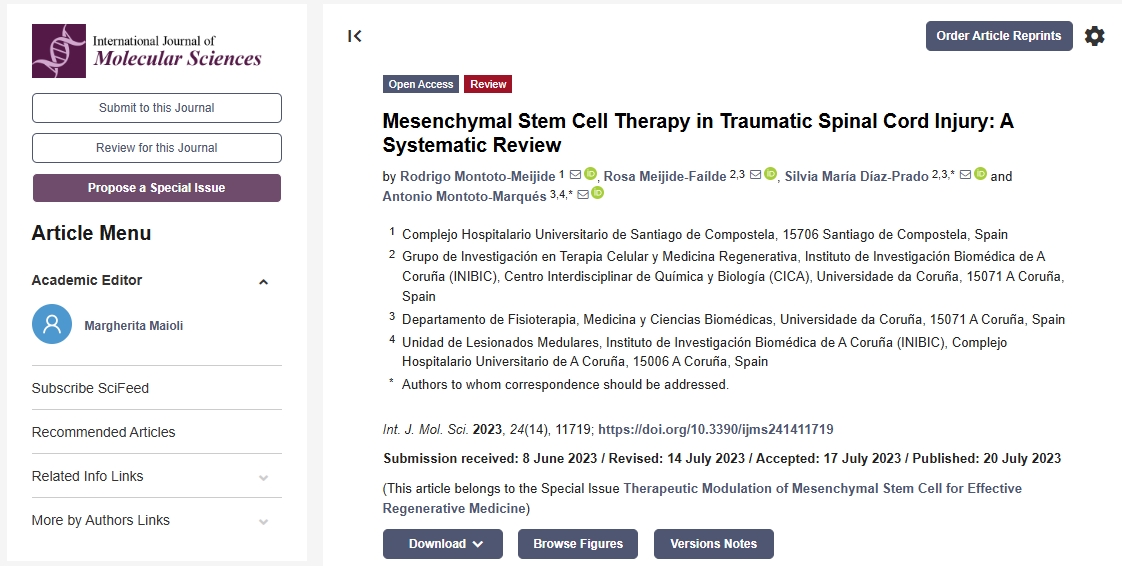The width and height of the screenshot is (1122, 566).
Task: Open the article DOI link
Action: tap(715, 429)
